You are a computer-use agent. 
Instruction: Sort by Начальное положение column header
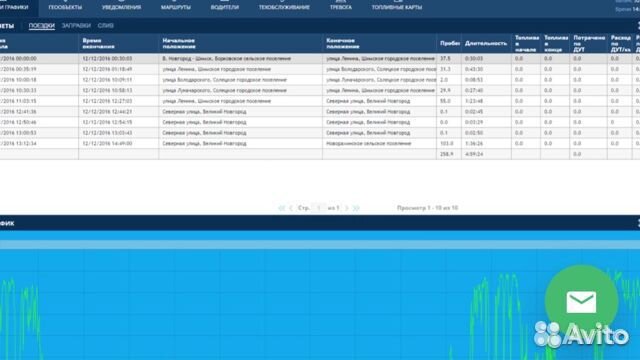[240, 43]
